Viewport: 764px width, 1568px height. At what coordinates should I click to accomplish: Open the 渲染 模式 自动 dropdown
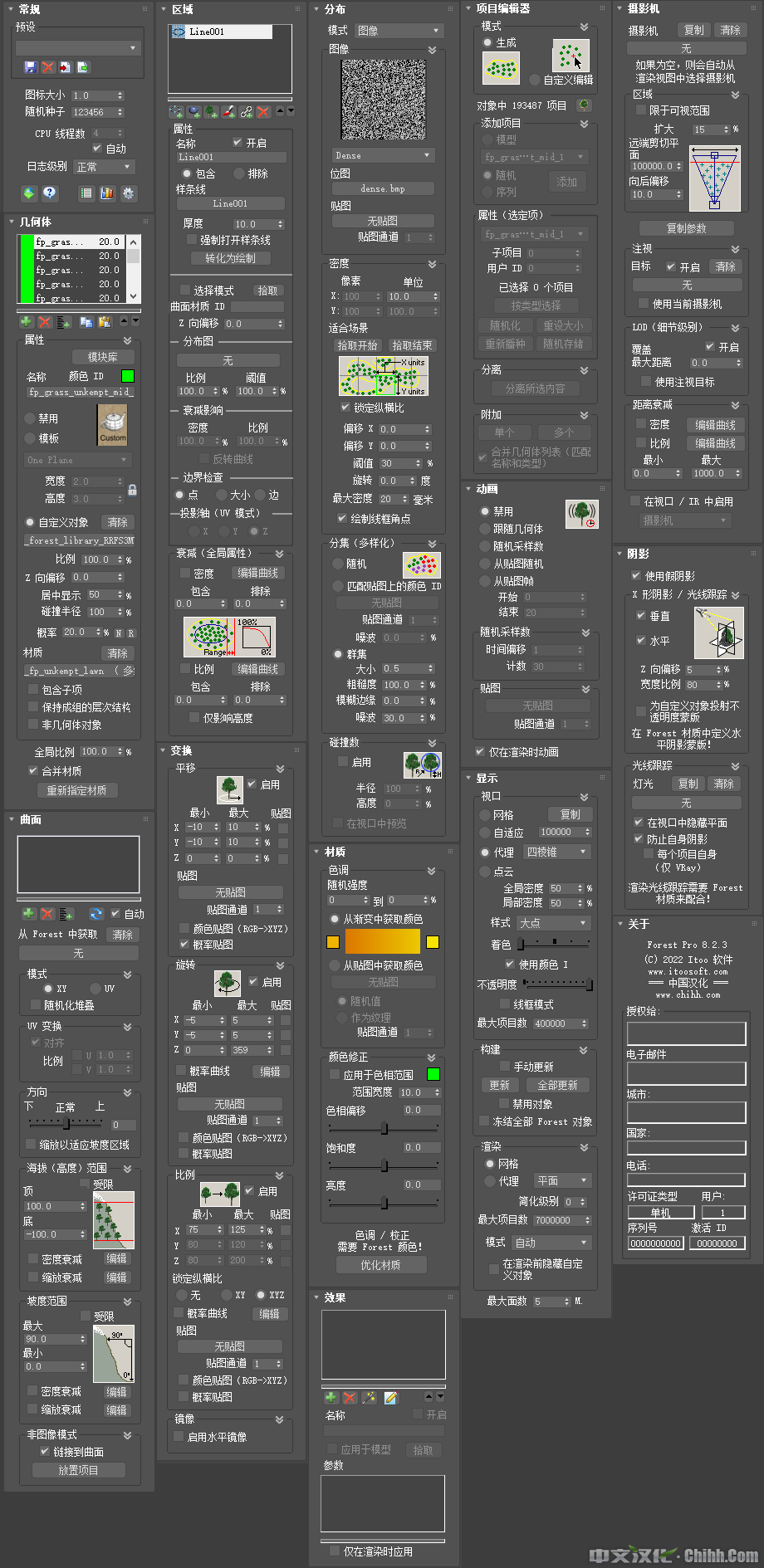point(551,1243)
